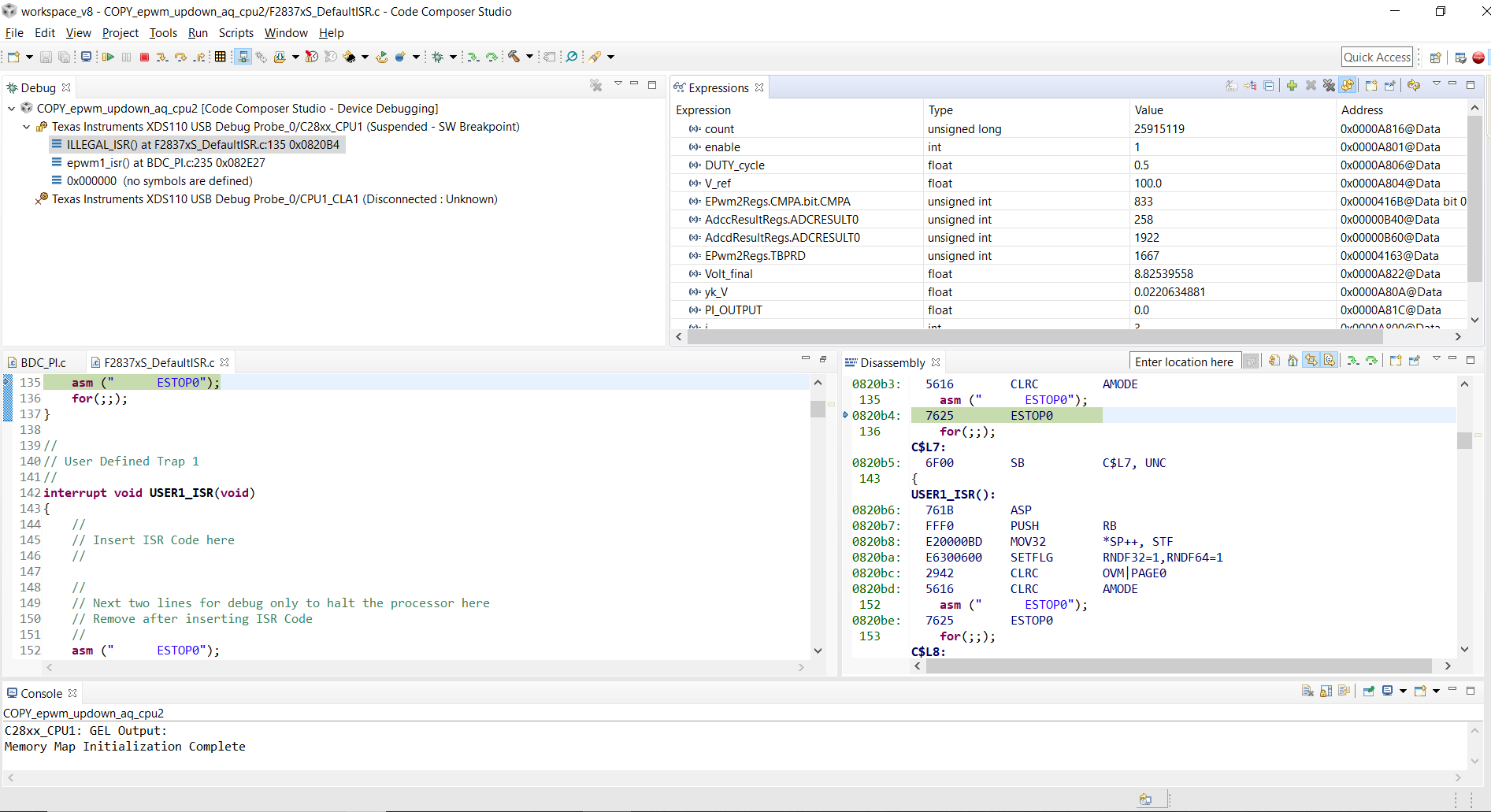Viewport: 1491px width, 812px height.
Task: Open dropdown arrow next to Debug bug icon
Action: (x=453, y=57)
